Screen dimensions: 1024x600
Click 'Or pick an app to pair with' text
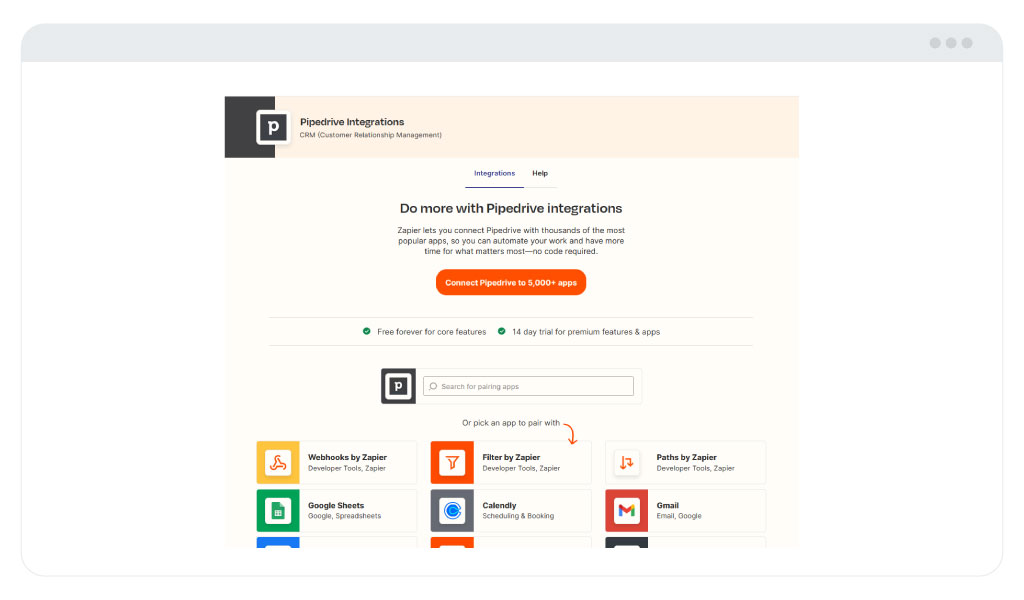pyautogui.click(x=511, y=423)
